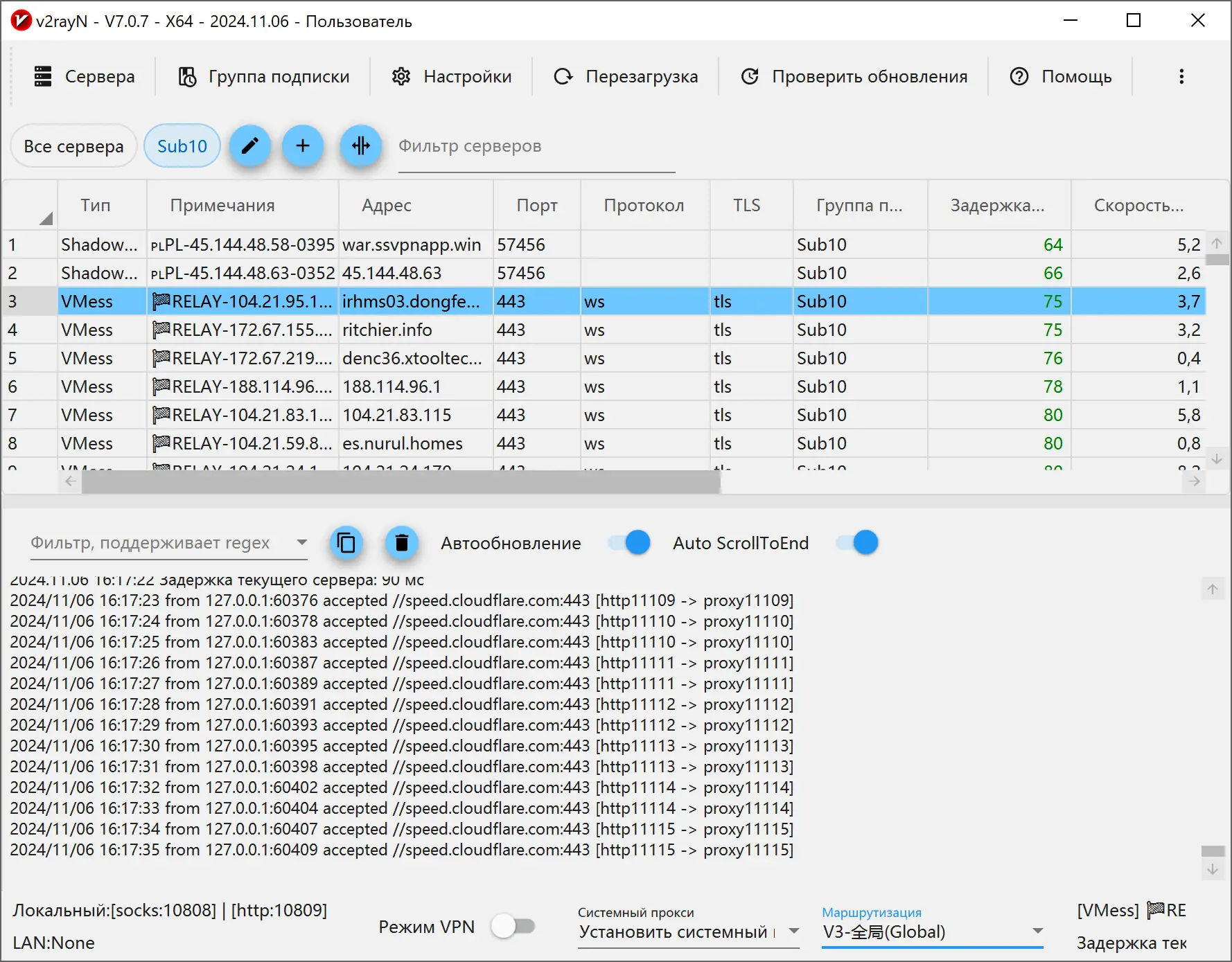Click the log line with timestamp 16:17:35
Screen dimensions: 1232x962
point(402,850)
